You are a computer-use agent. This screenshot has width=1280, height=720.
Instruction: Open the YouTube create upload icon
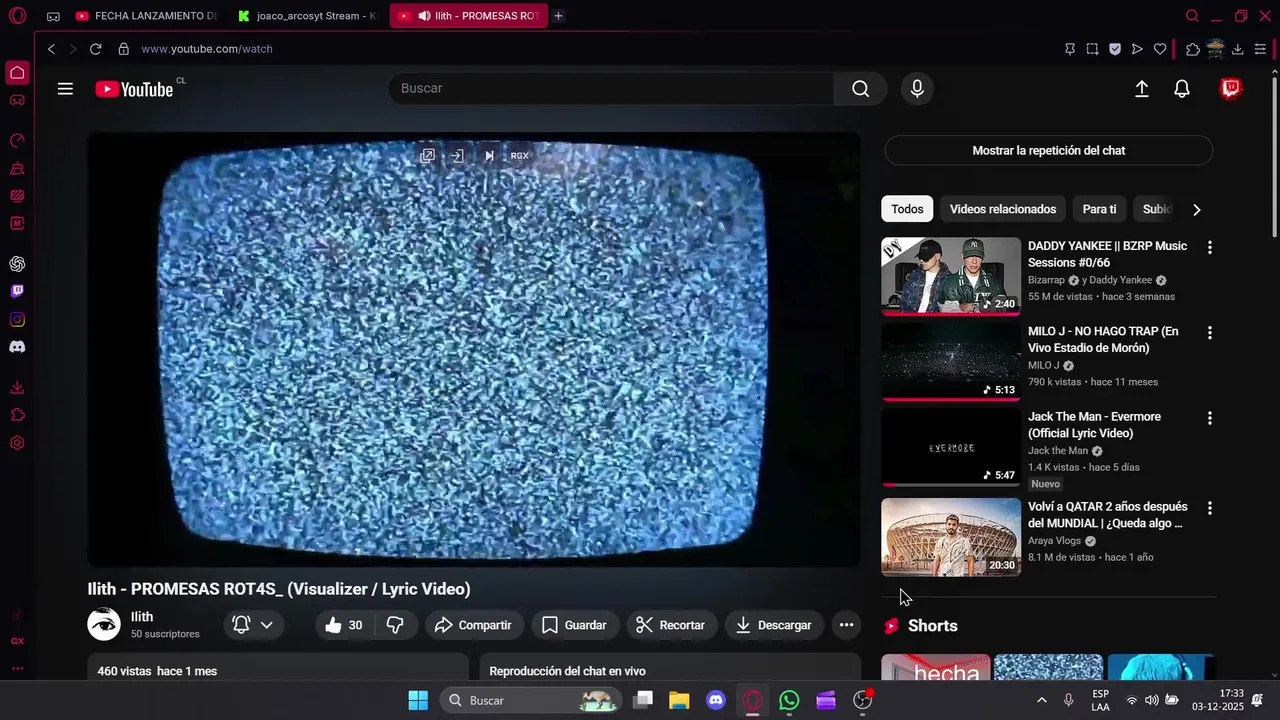click(x=1142, y=89)
